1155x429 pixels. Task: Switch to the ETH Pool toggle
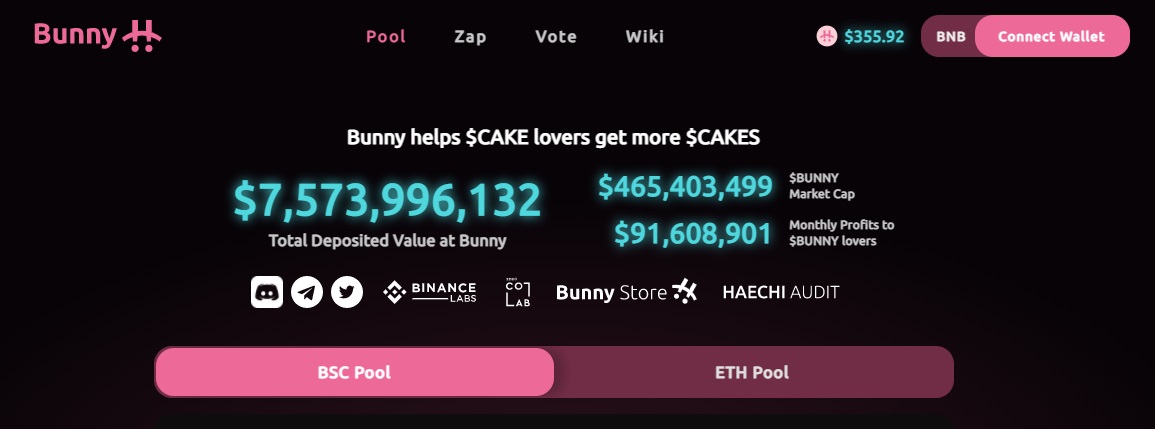pyautogui.click(x=752, y=372)
